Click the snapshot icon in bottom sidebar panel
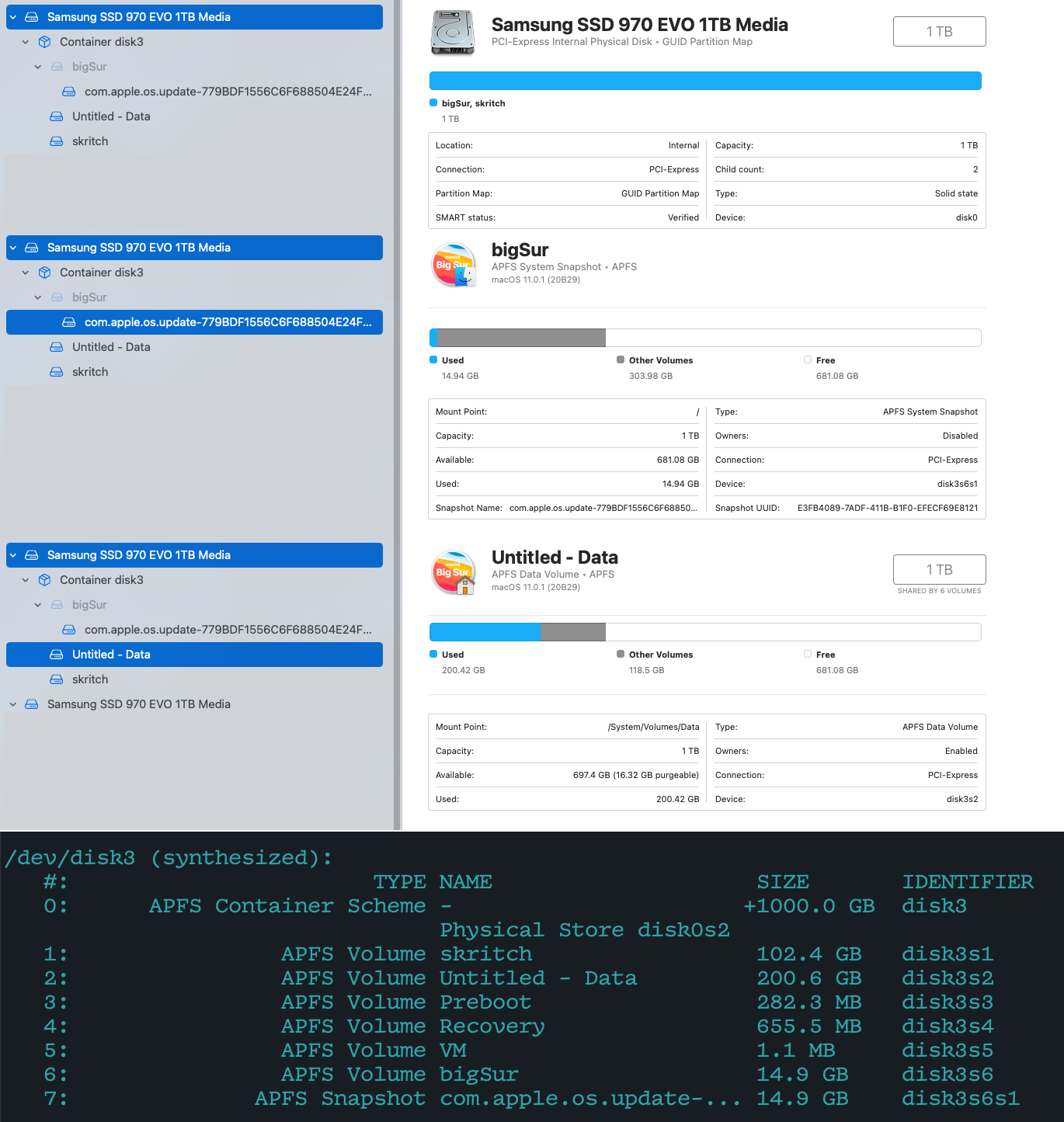The image size is (1064, 1122). pos(69,630)
